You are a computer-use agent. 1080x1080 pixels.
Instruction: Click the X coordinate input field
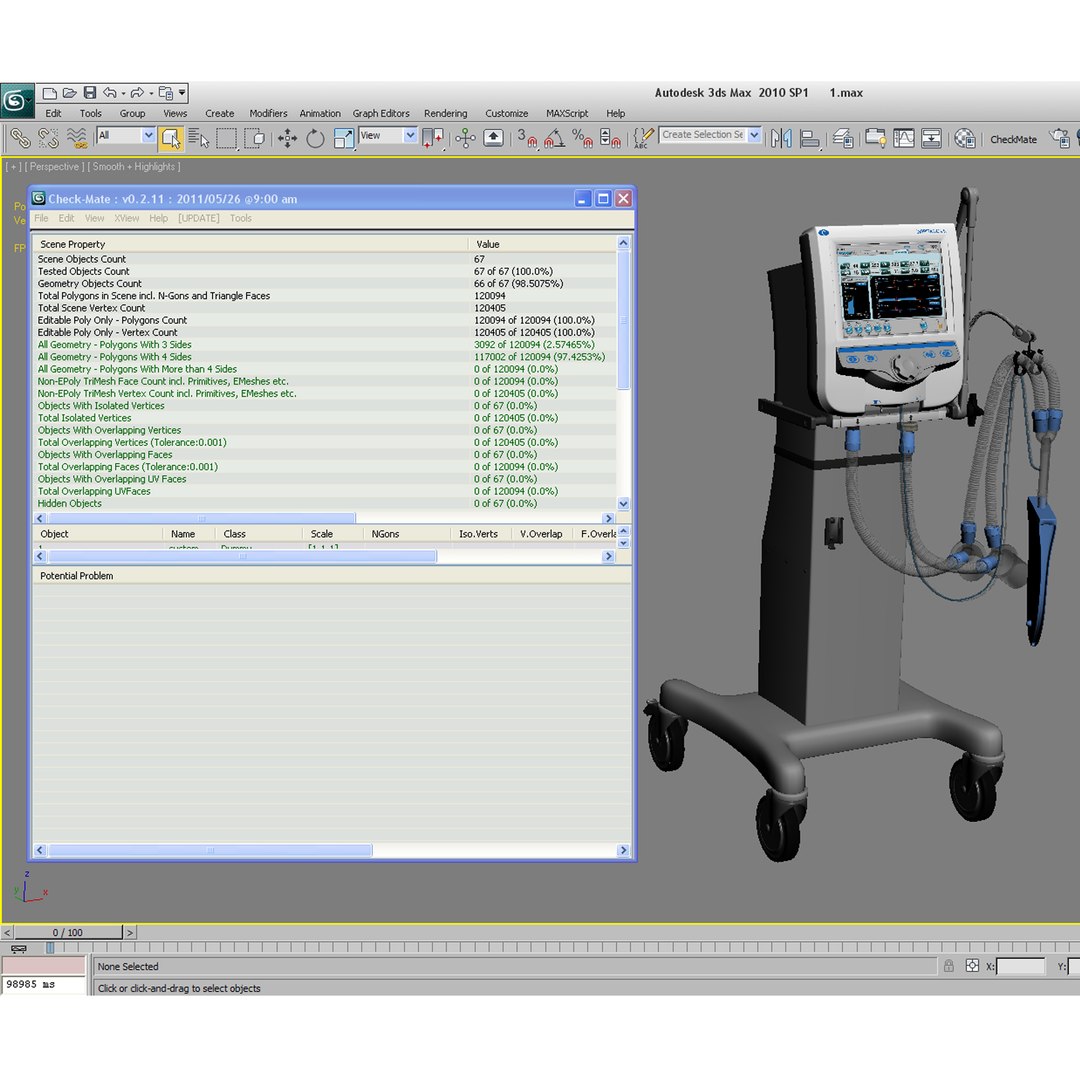point(1020,967)
